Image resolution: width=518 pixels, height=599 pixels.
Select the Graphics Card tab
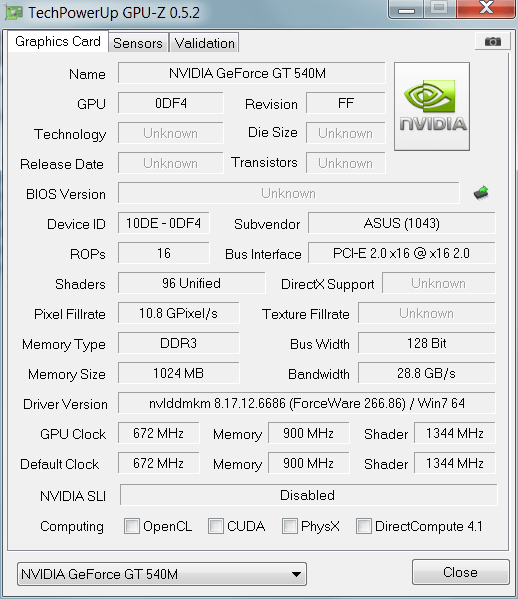click(58, 41)
